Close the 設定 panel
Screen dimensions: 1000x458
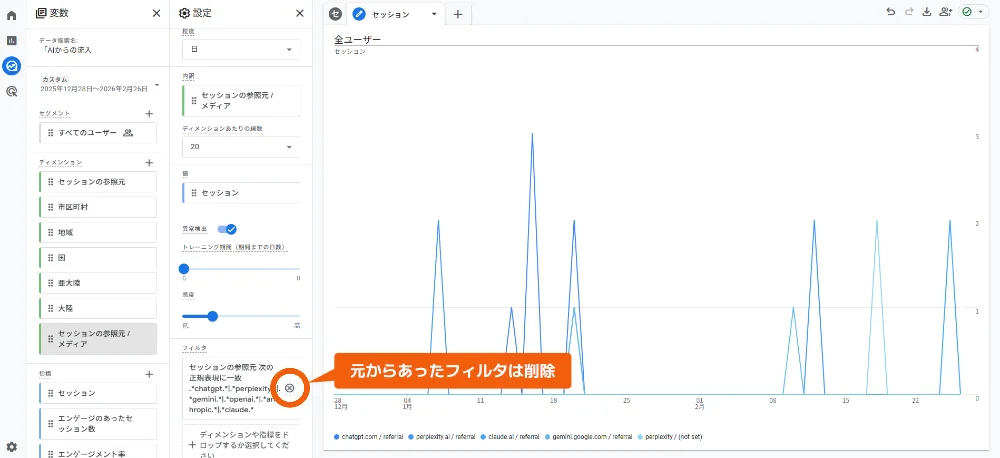pos(300,13)
